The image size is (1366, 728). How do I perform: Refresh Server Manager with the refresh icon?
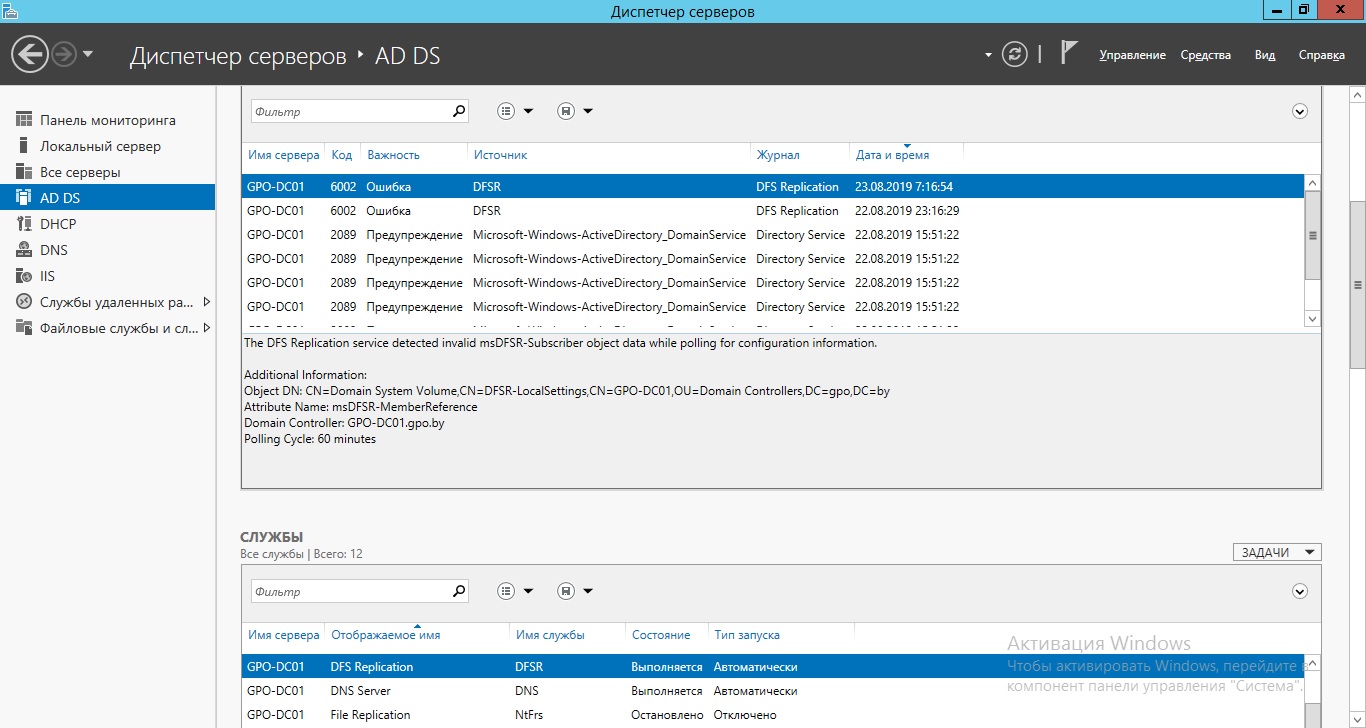(1015, 54)
